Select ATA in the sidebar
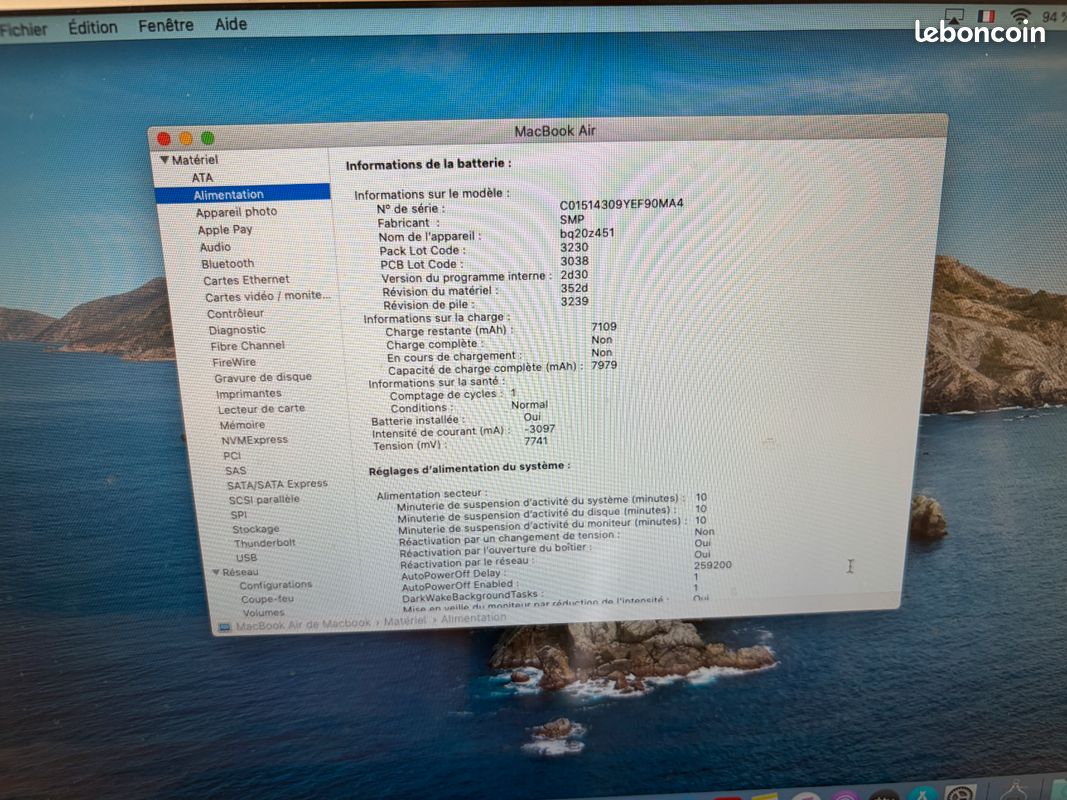The height and width of the screenshot is (800, 1067). pyautogui.click(x=202, y=178)
